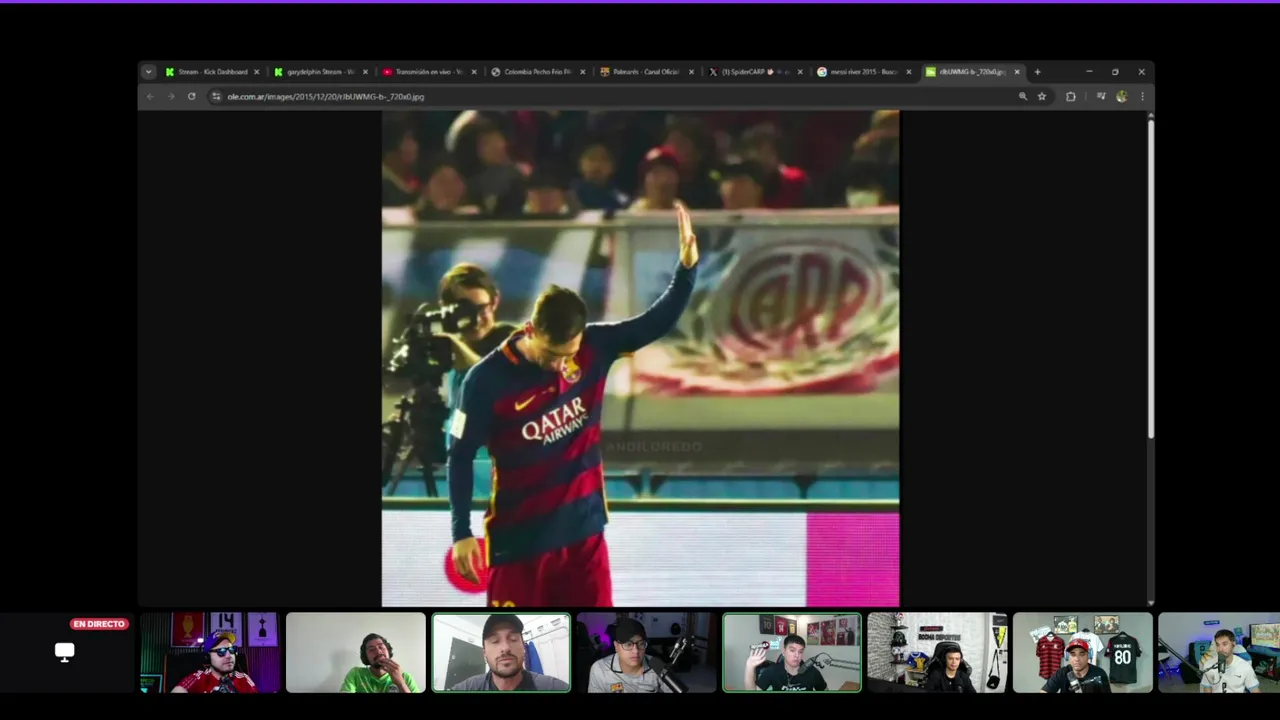Image resolution: width=1280 pixels, height=720 pixels.
Task: Close the Stream - Kick Dashboard tab
Action: click(x=256, y=72)
